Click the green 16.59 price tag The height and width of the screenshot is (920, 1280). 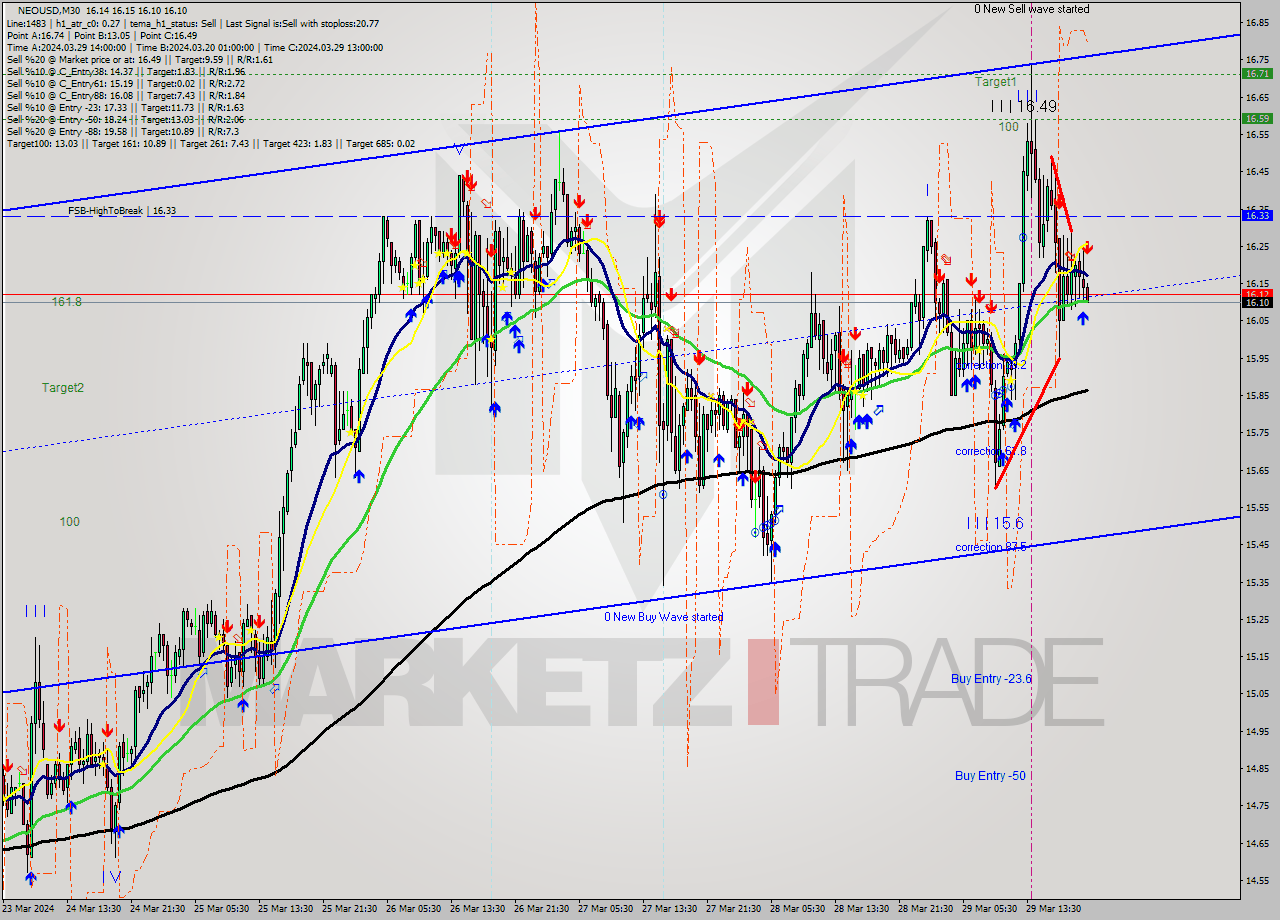coord(1257,118)
